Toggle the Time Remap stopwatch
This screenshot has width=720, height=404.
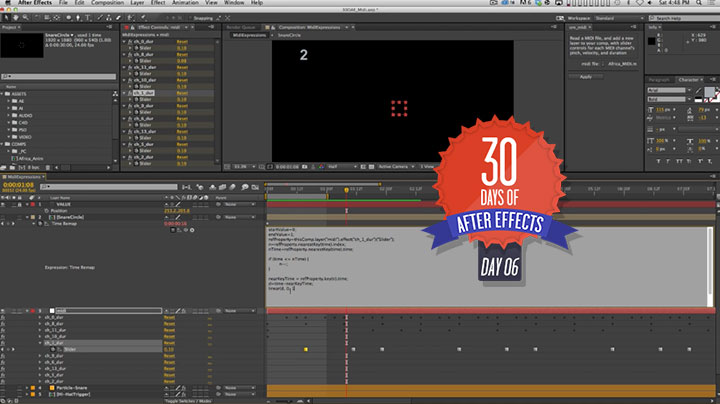[x=40, y=224]
